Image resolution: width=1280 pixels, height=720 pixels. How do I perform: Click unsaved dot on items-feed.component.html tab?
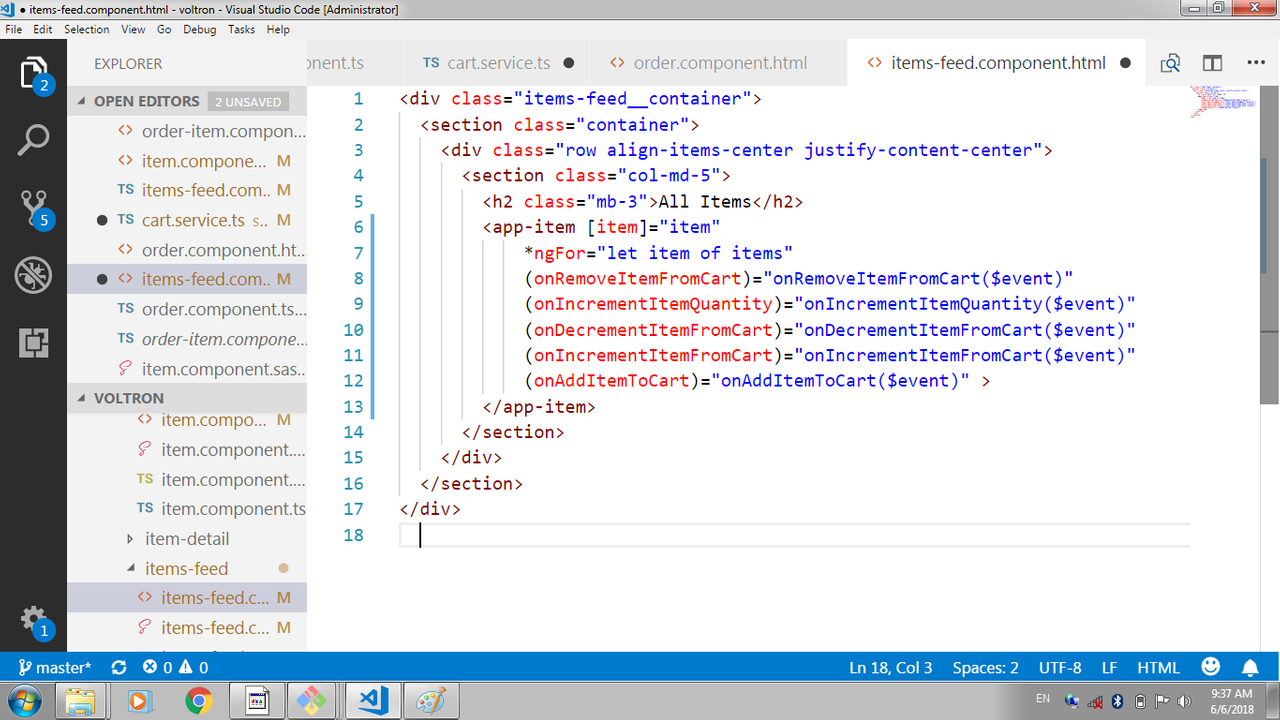1125,63
